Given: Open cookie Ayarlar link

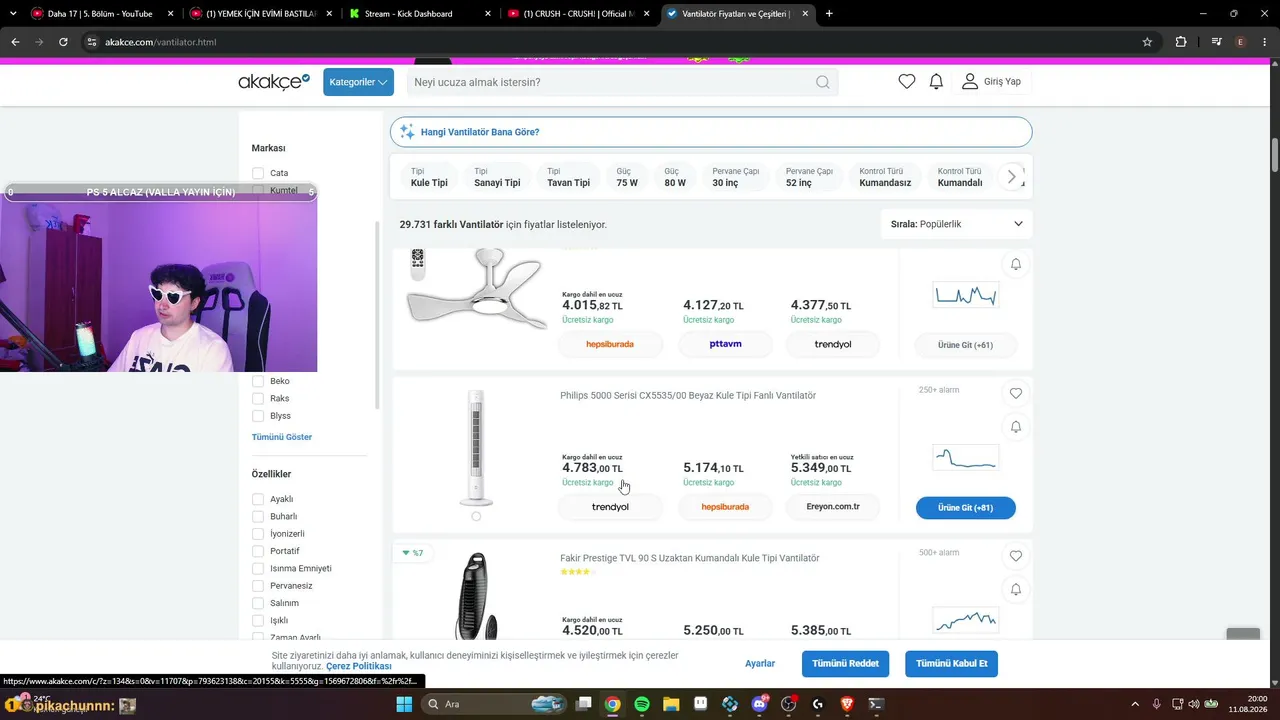Looking at the screenshot, I should (x=760, y=663).
